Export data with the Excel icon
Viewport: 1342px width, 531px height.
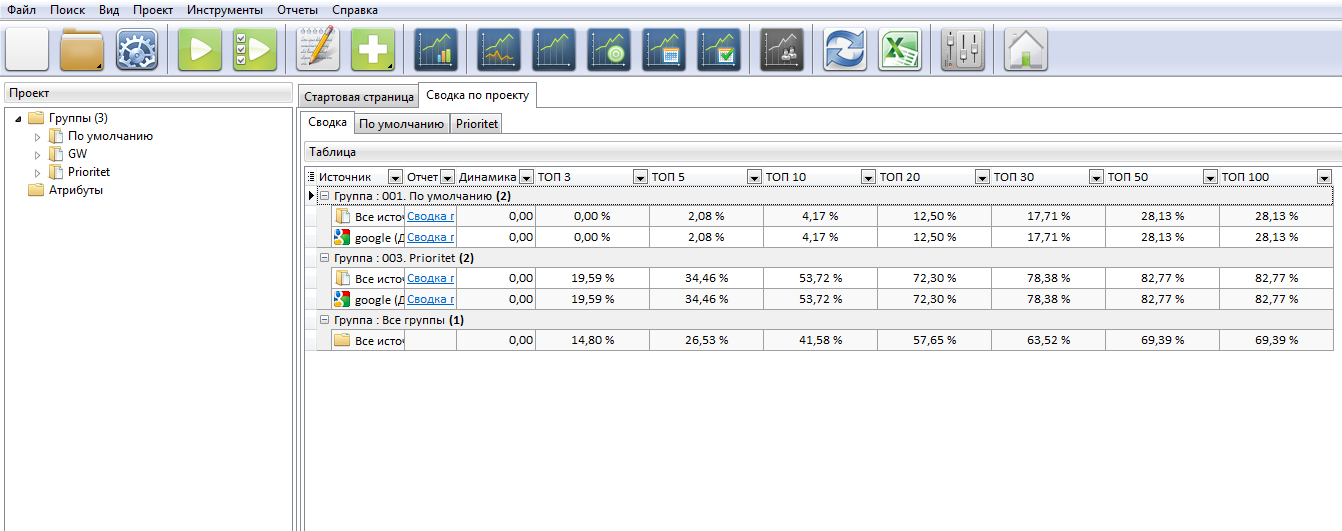[899, 49]
